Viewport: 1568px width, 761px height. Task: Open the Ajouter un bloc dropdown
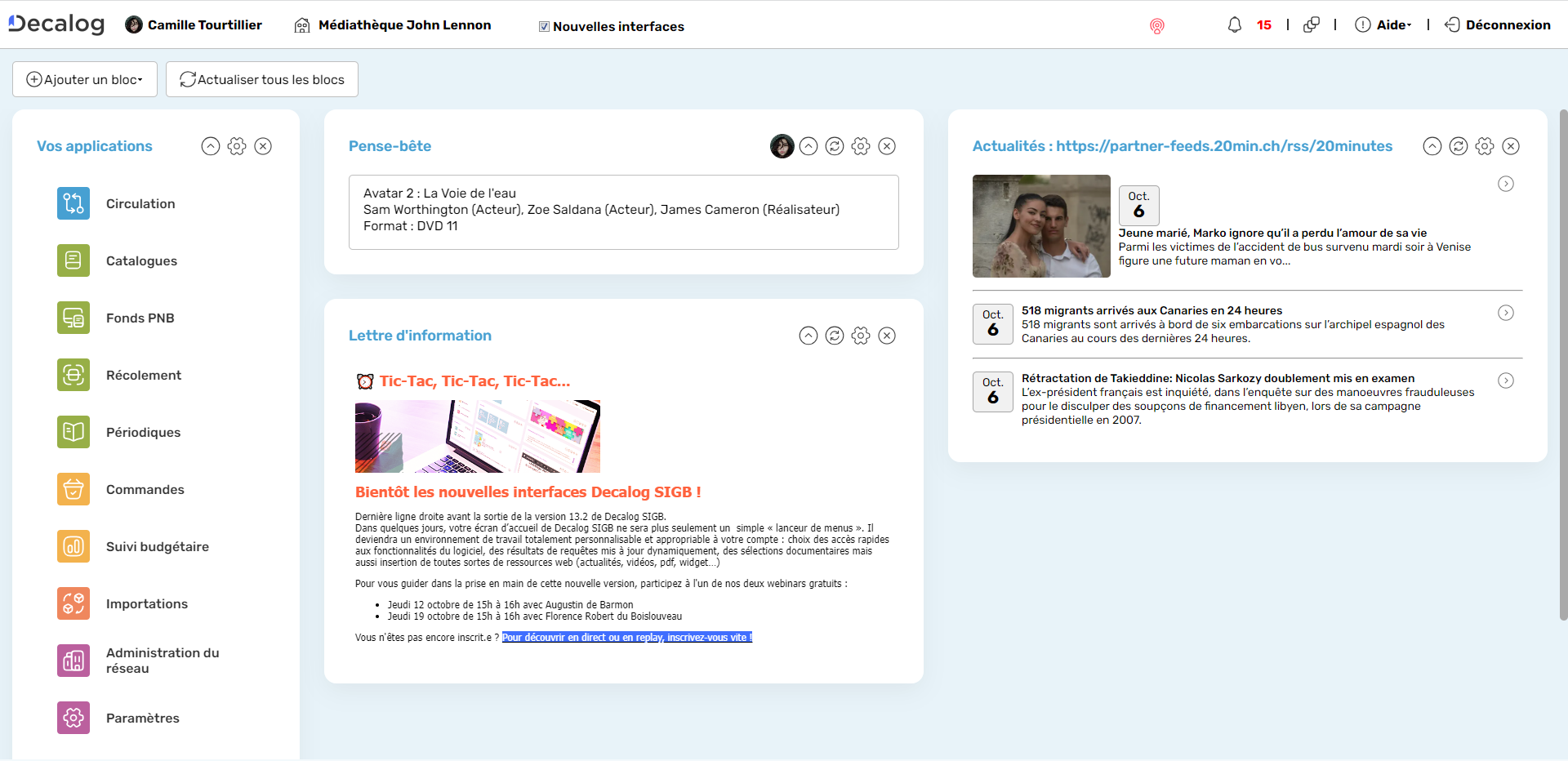84,79
